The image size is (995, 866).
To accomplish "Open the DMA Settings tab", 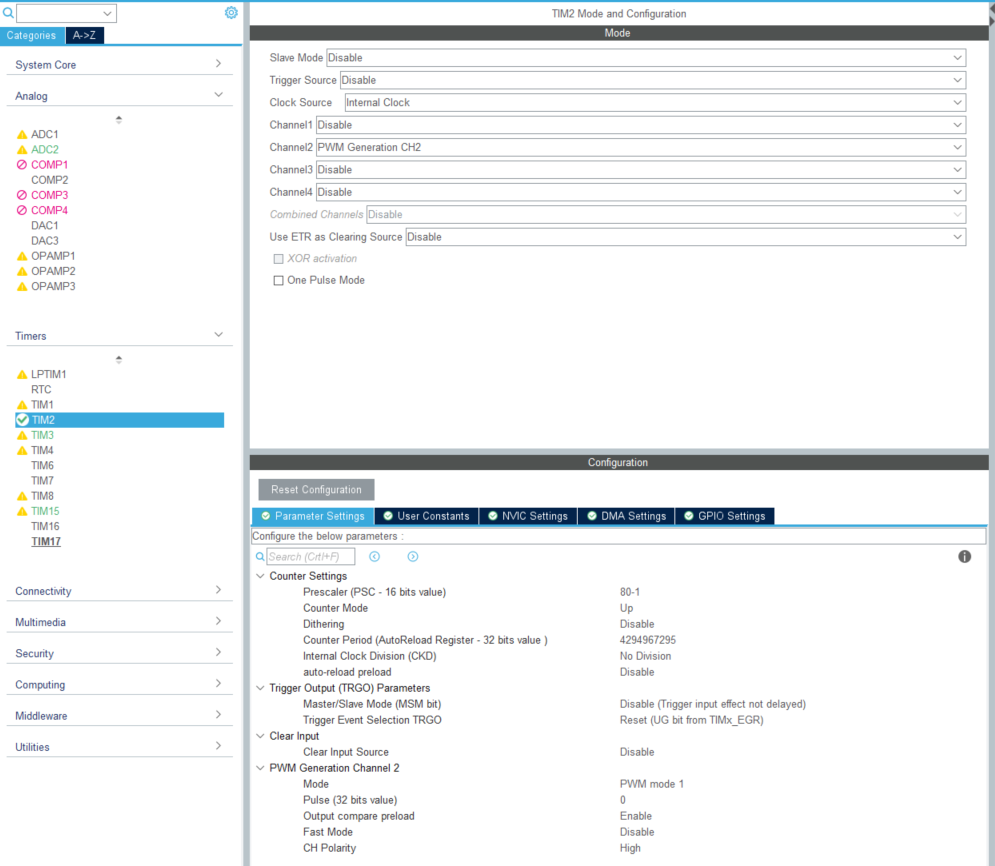I will click(x=626, y=516).
